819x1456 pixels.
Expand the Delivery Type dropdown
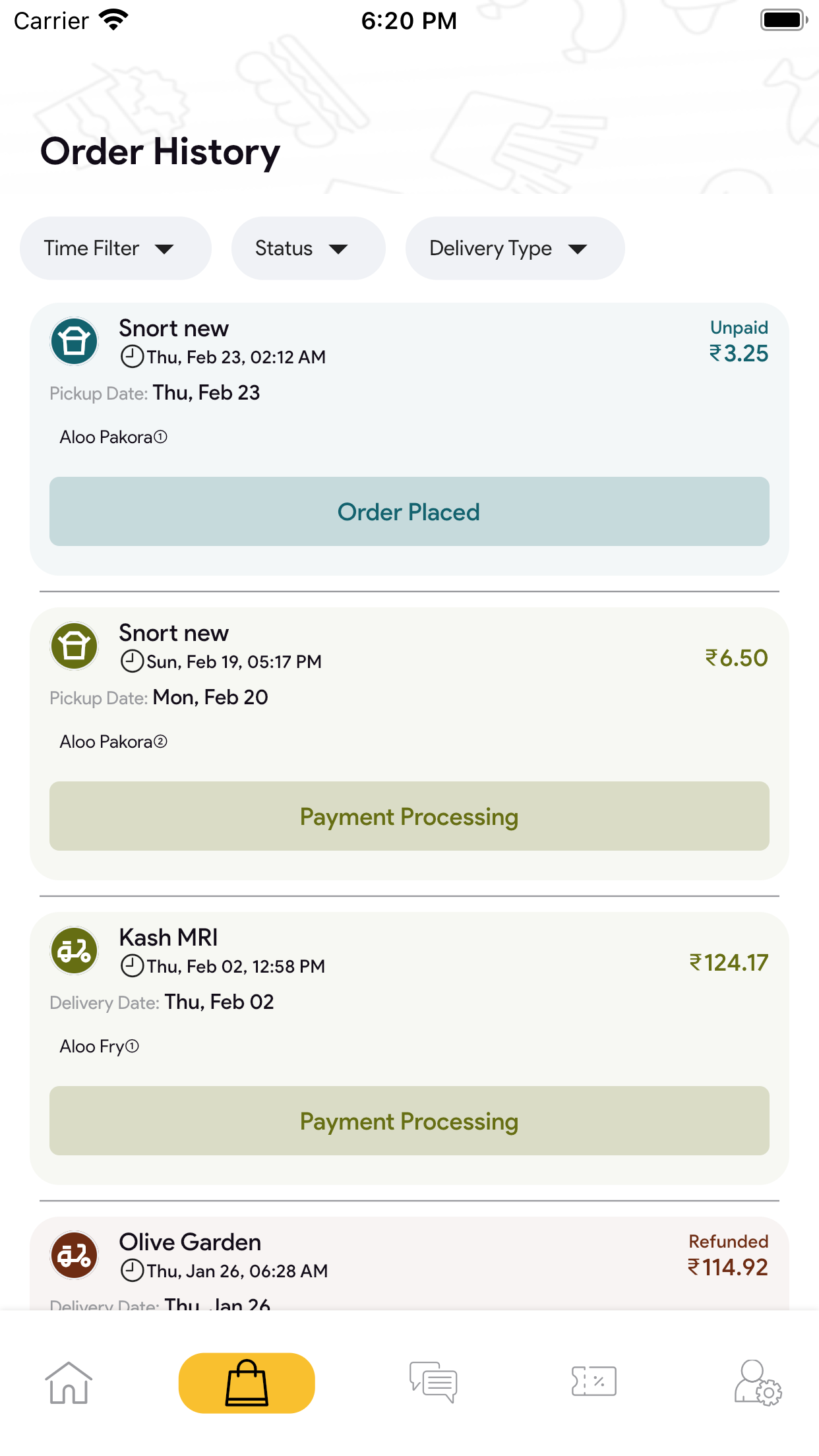[514, 248]
